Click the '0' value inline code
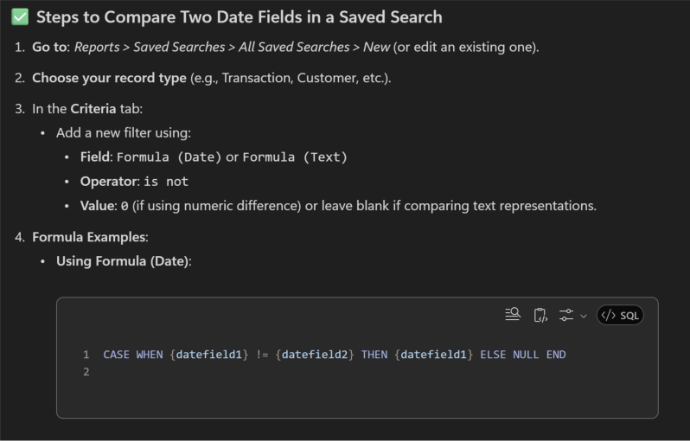 (124, 207)
